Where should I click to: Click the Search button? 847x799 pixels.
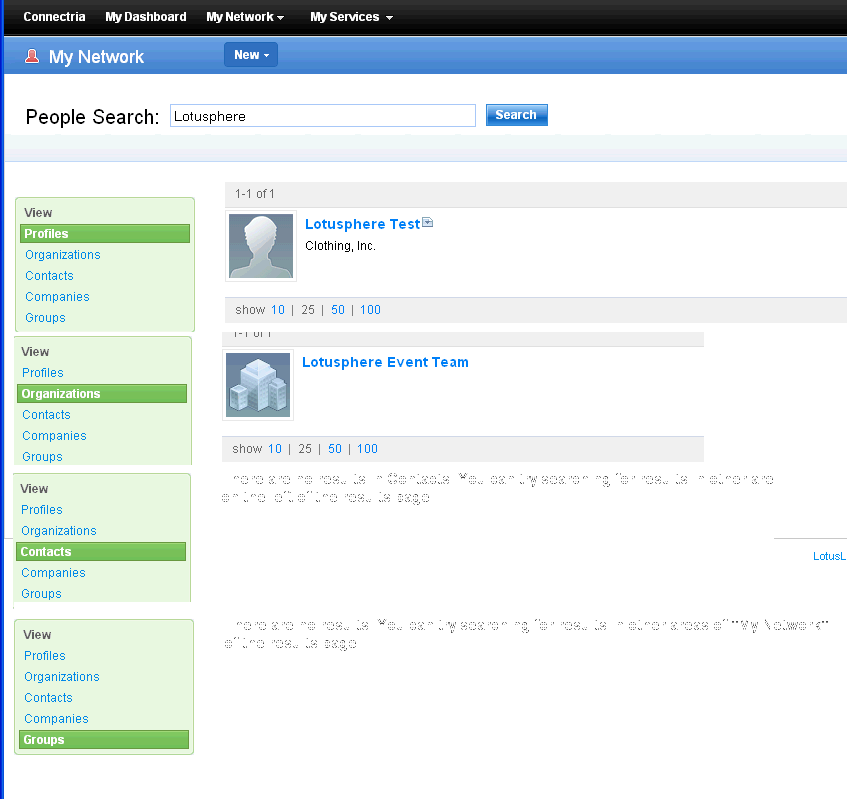[516, 114]
